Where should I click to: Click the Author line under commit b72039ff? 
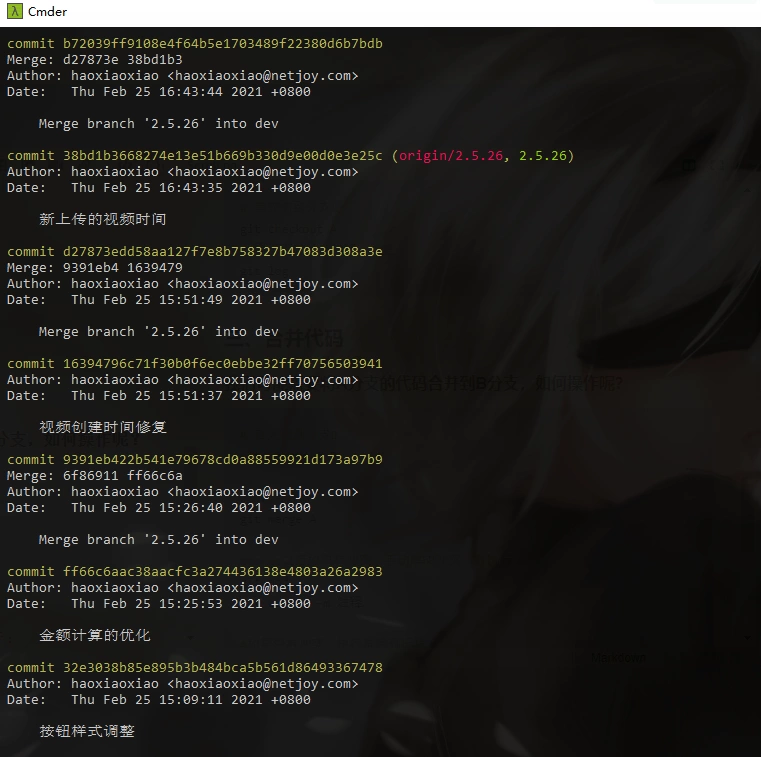point(182,76)
